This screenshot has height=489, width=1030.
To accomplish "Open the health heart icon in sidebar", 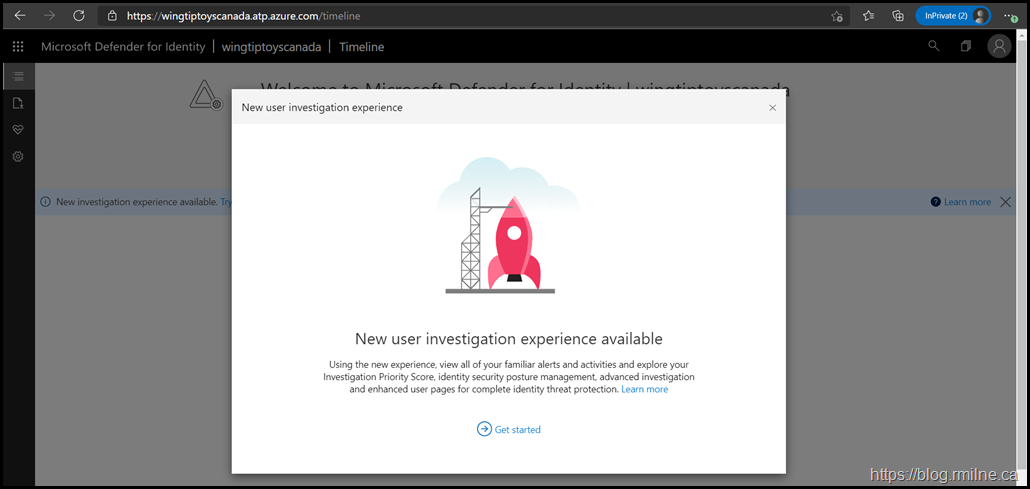I will pyautogui.click(x=18, y=130).
